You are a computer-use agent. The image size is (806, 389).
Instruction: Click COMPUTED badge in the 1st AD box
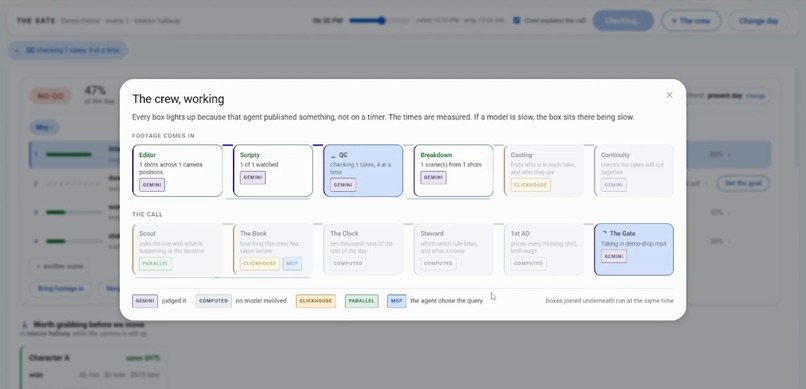tap(528, 264)
